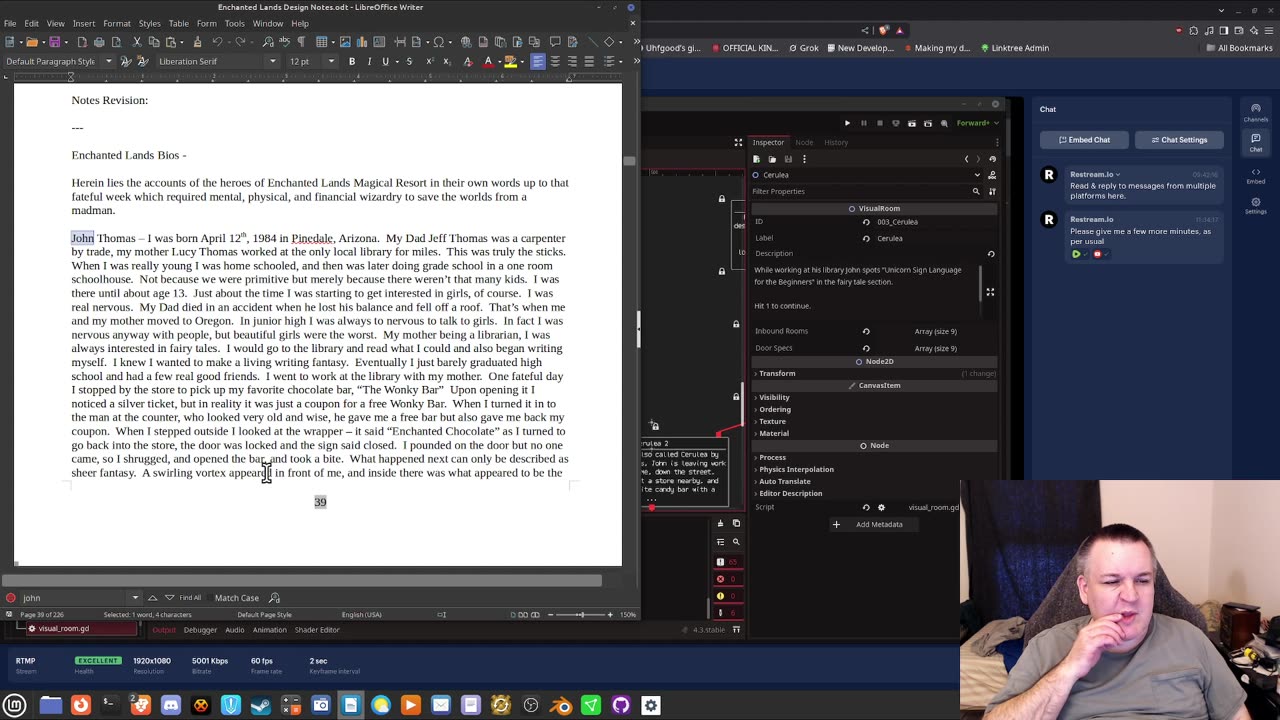The image size is (1280, 720).
Task: Open Animation panel in Godot bottom bar
Action: (x=269, y=630)
